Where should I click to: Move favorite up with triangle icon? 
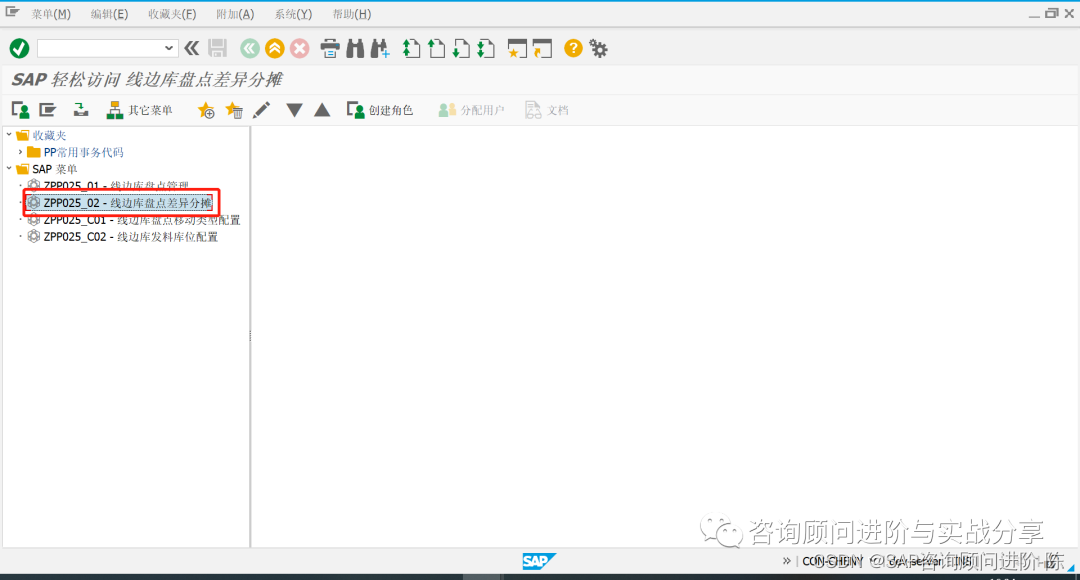tap(322, 110)
